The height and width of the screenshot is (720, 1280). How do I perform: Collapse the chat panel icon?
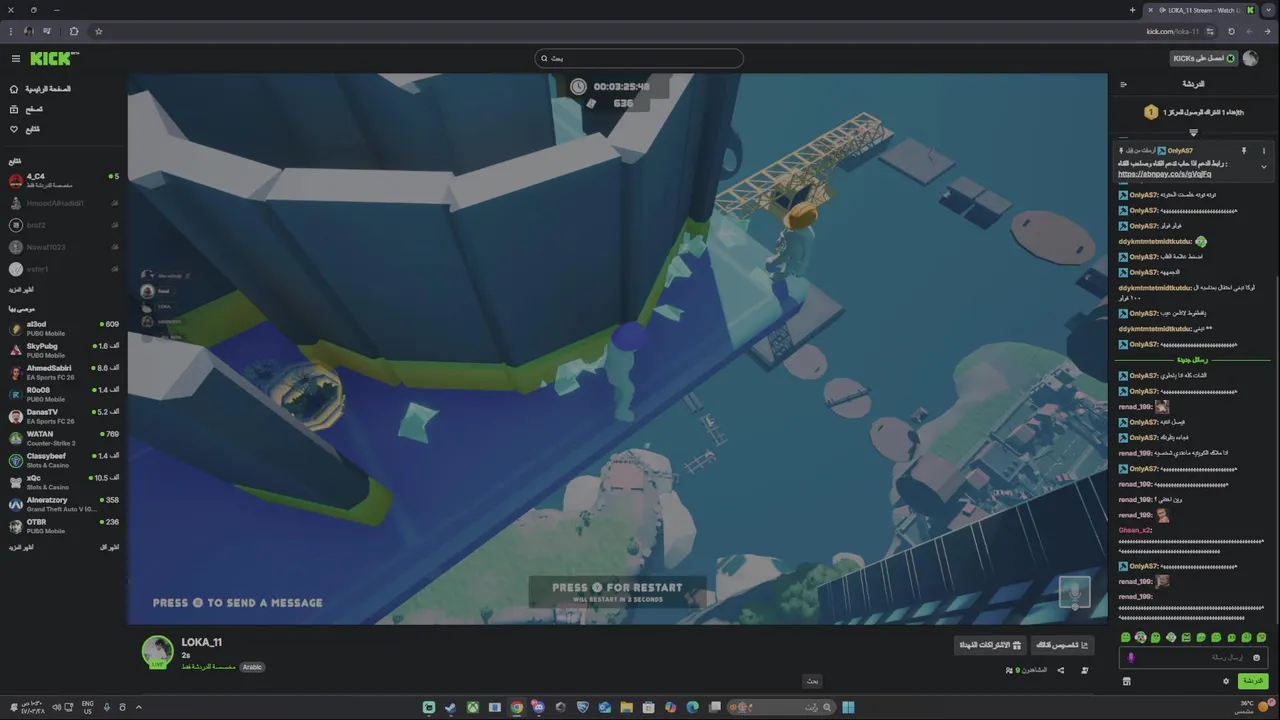click(1123, 84)
